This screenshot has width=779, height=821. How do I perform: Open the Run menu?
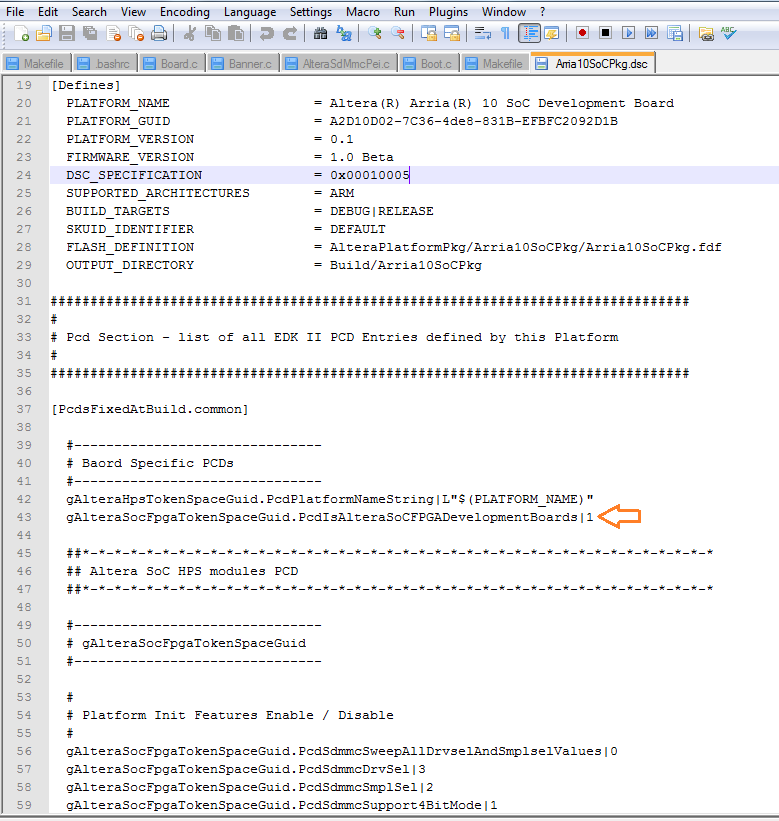pyautogui.click(x=405, y=12)
